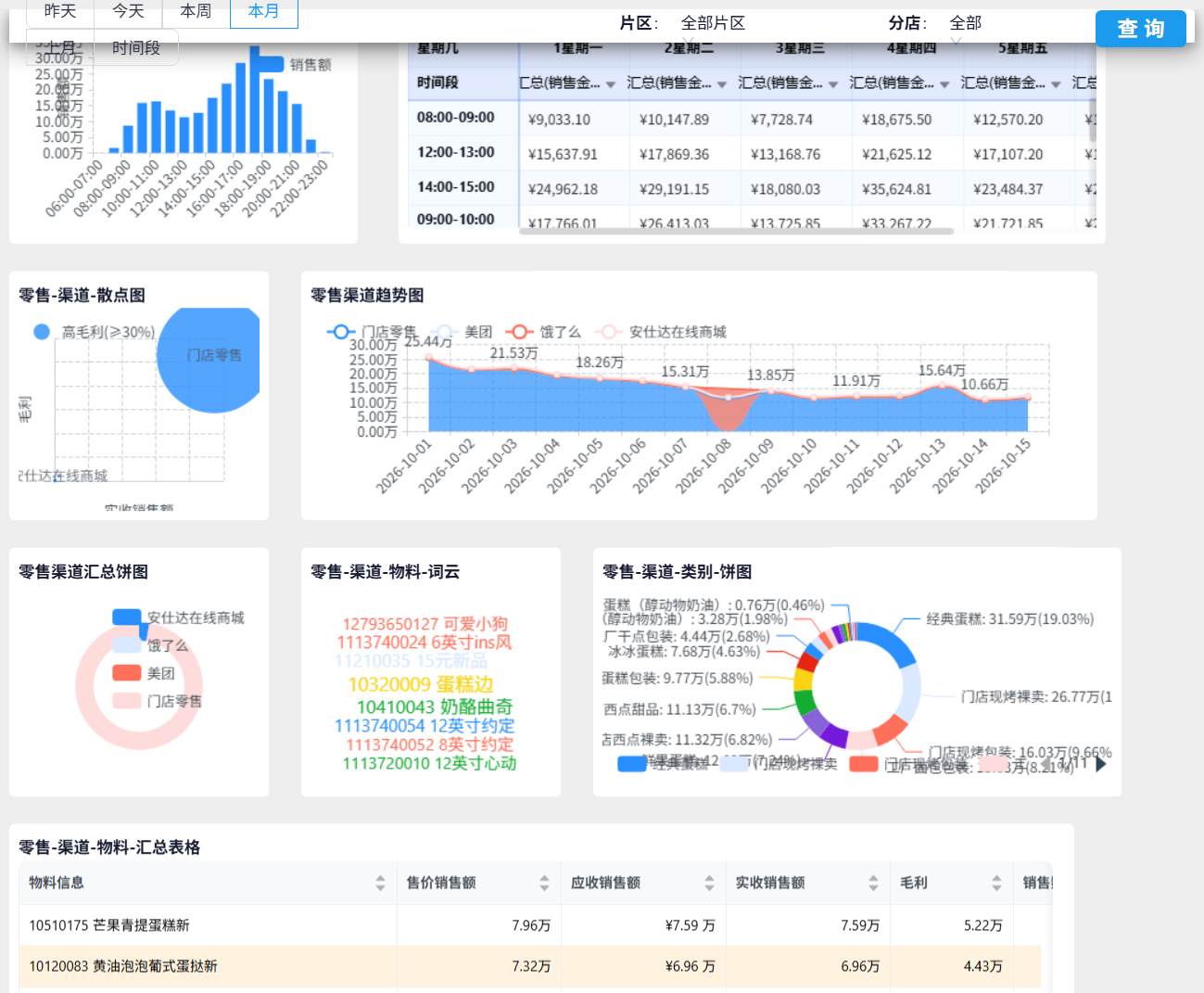Click the 门店零售 bubble in scatter chart
This screenshot has height=993, width=1204.
point(209,359)
